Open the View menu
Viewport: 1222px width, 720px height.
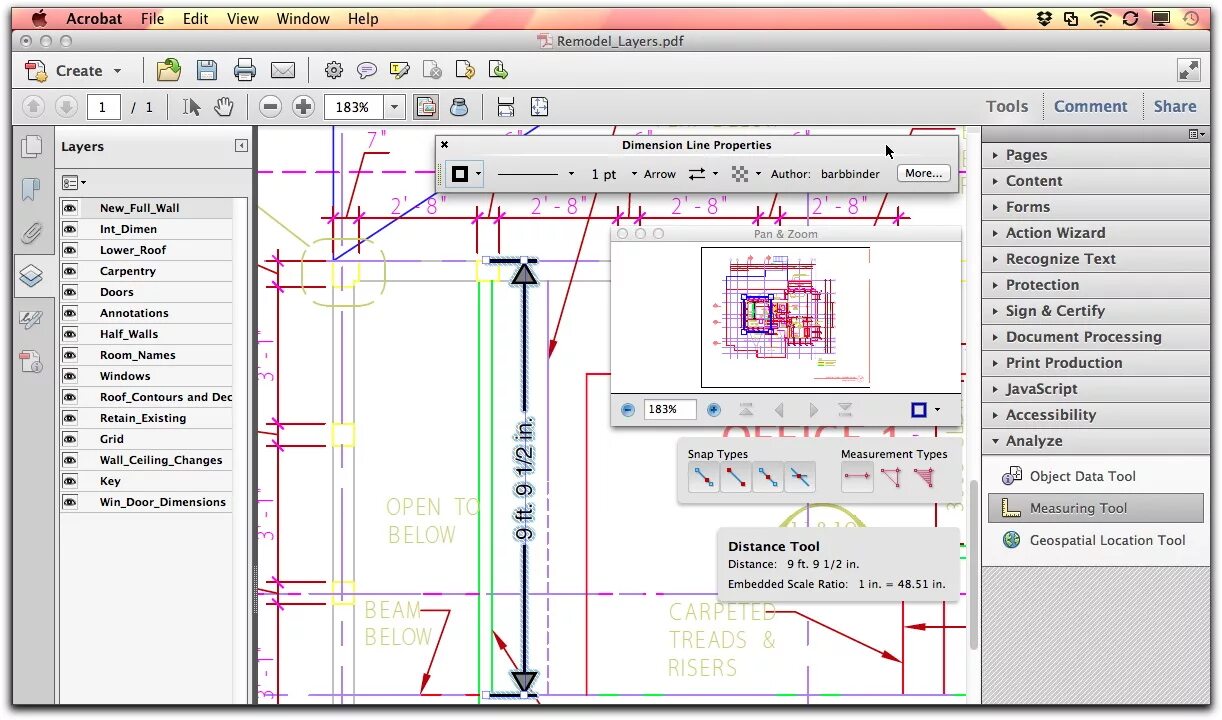(243, 18)
